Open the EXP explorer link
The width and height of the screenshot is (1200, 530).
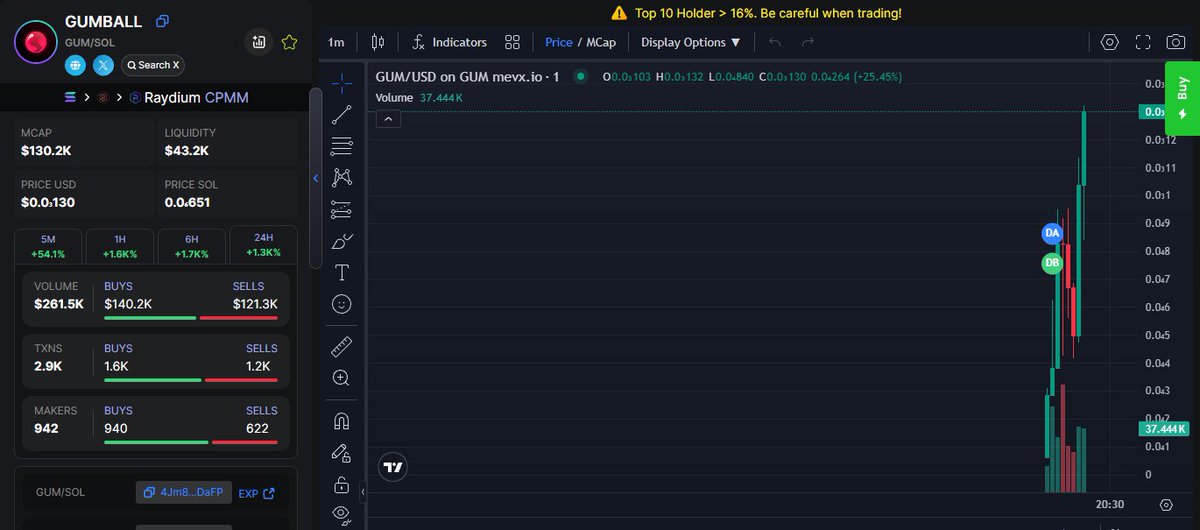click(256, 493)
